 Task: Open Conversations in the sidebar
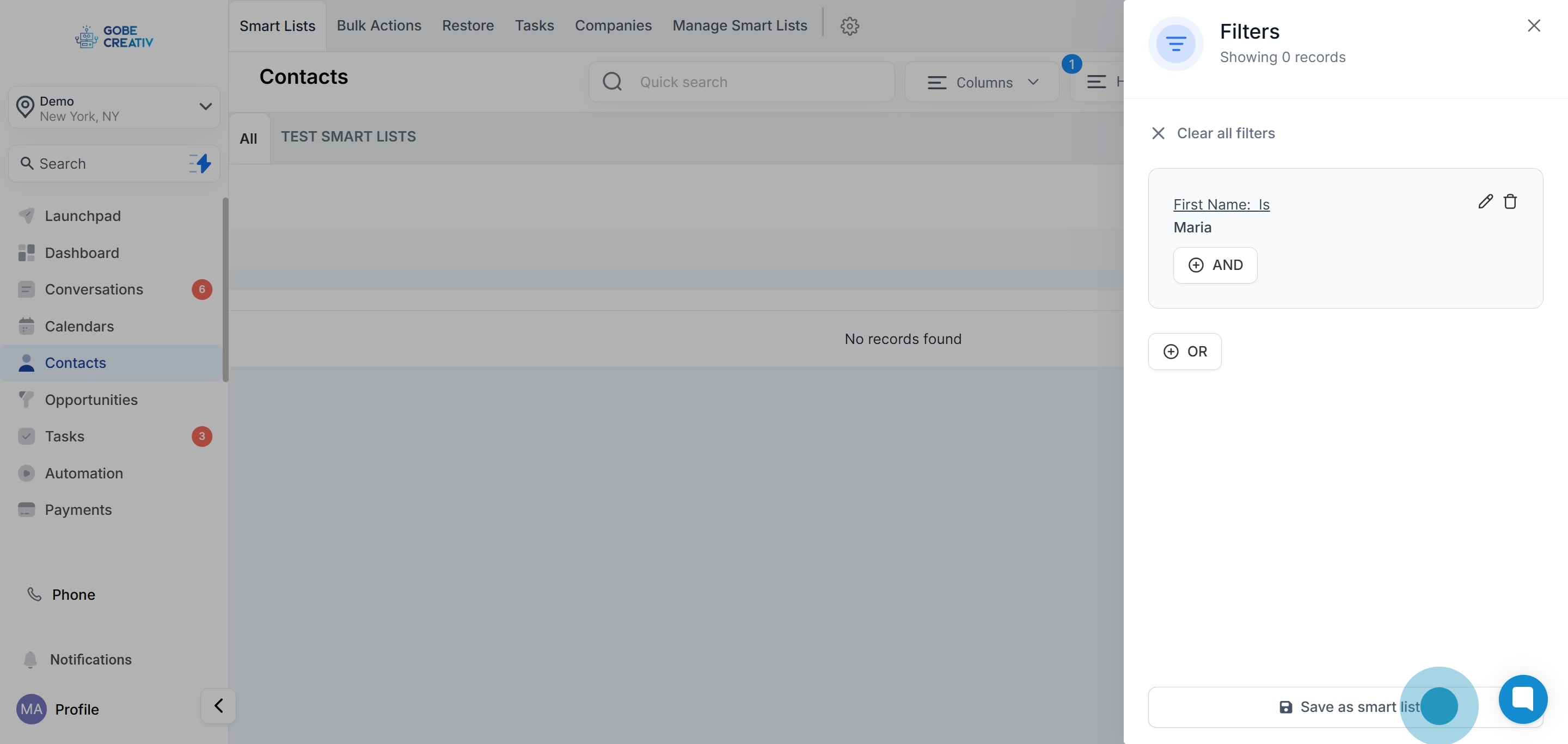pyautogui.click(x=94, y=290)
